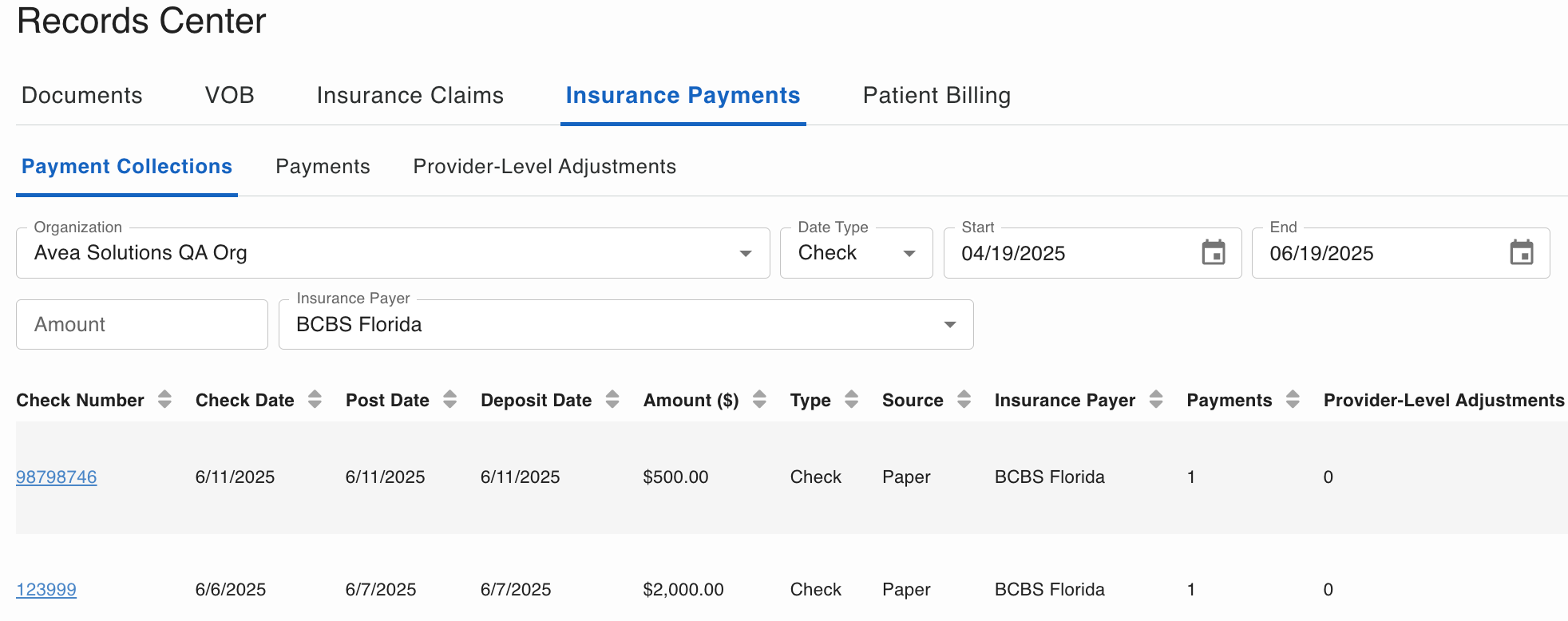Select the $500.00 amount cell
This screenshot has width=1568, height=621.
click(x=676, y=477)
